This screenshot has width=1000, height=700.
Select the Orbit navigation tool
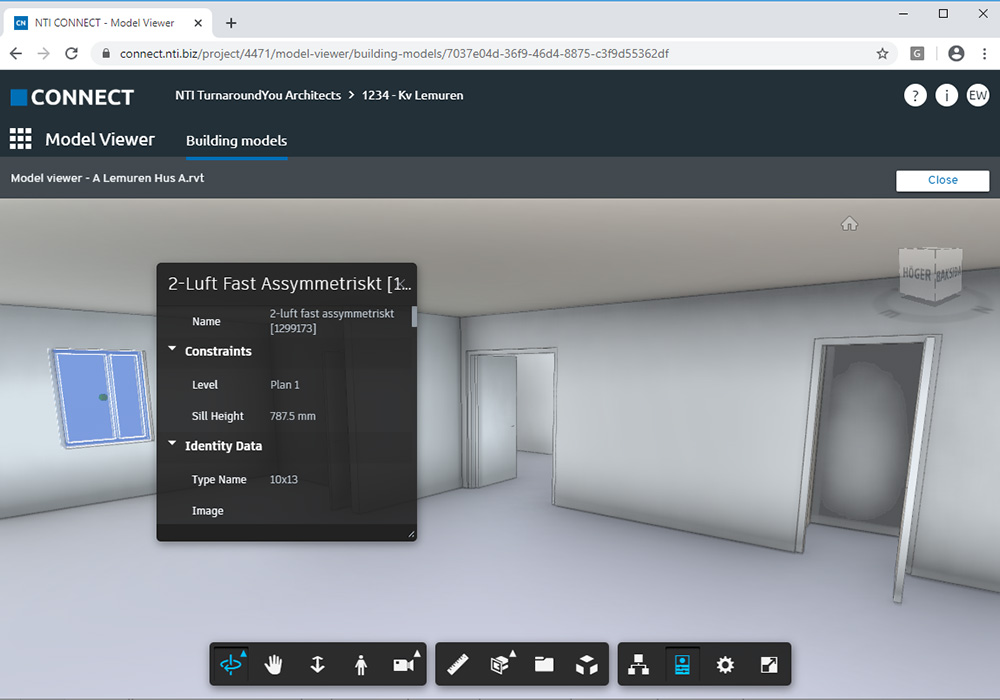[231, 665]
